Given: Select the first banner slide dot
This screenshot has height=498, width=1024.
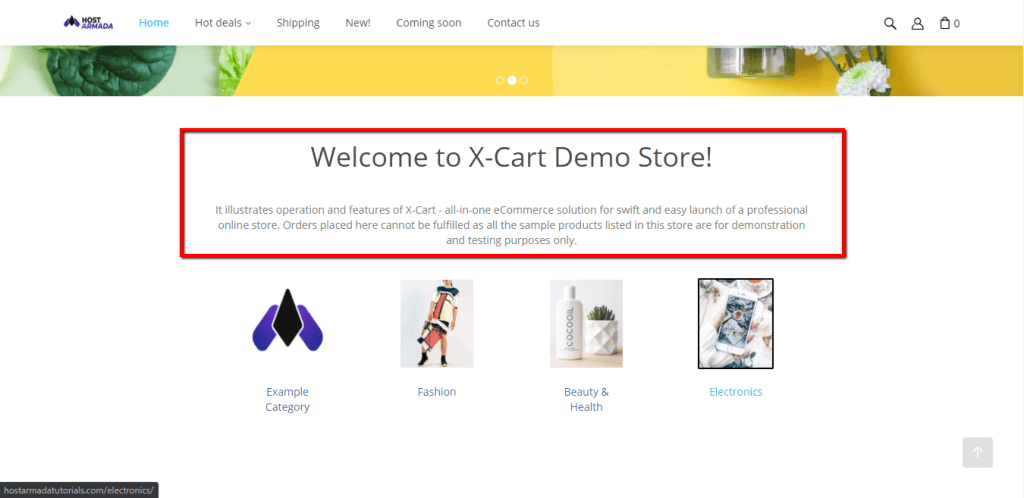Looking at the screenshot, I should pos(500,80).
